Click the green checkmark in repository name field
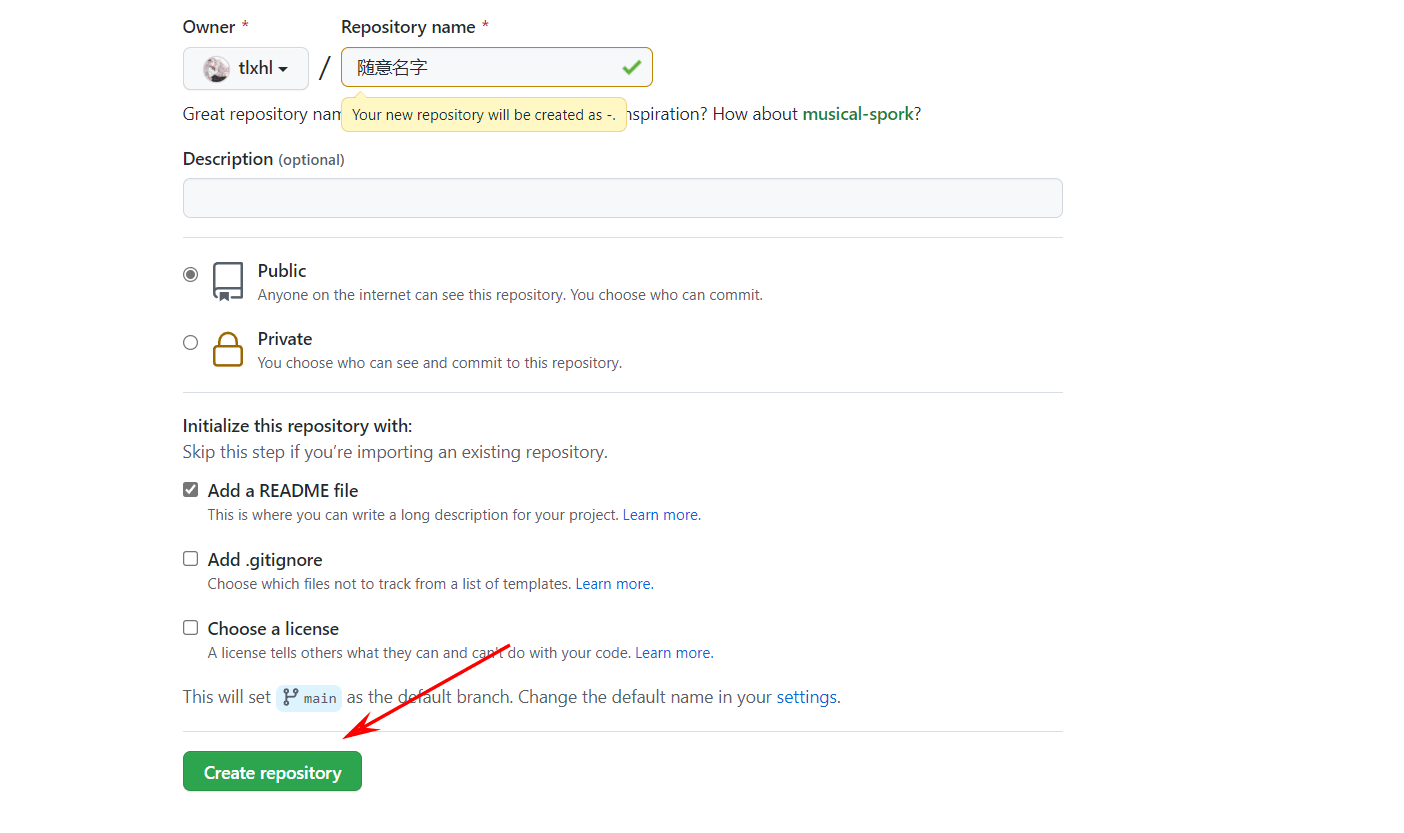 tap(631, 67)
